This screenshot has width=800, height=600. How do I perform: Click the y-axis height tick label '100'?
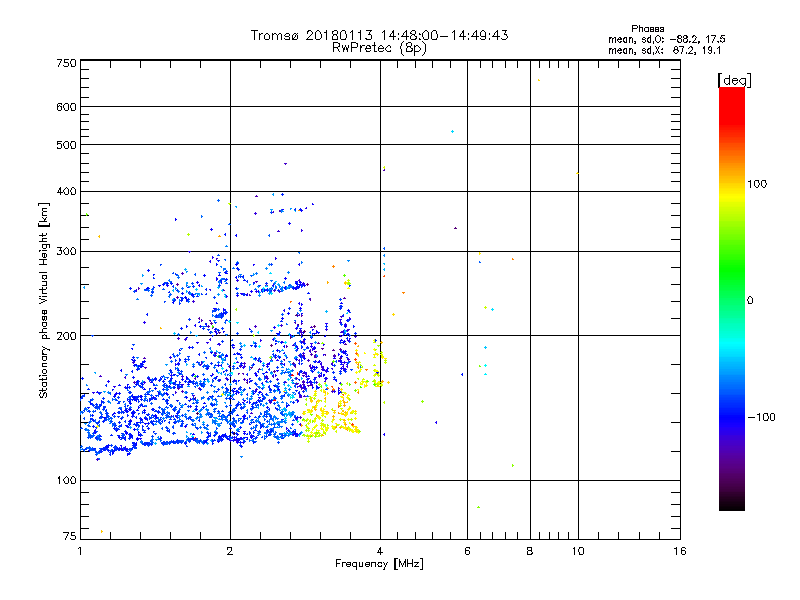tap(66, 480)
